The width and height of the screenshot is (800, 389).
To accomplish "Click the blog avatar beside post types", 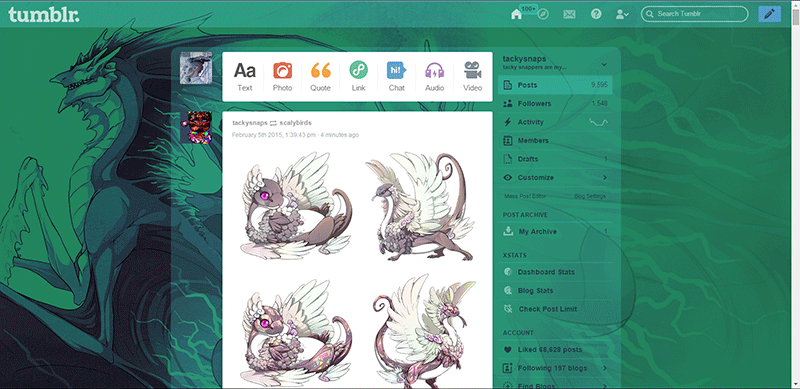I will (196, 68).
